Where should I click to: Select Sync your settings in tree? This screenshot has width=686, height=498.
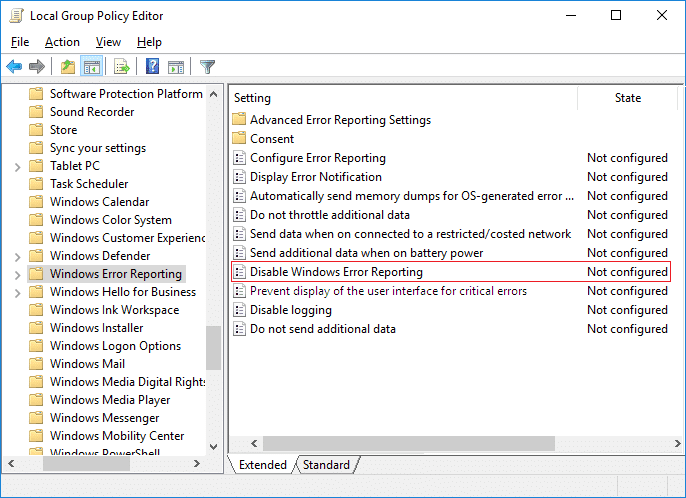pos(98,148)
